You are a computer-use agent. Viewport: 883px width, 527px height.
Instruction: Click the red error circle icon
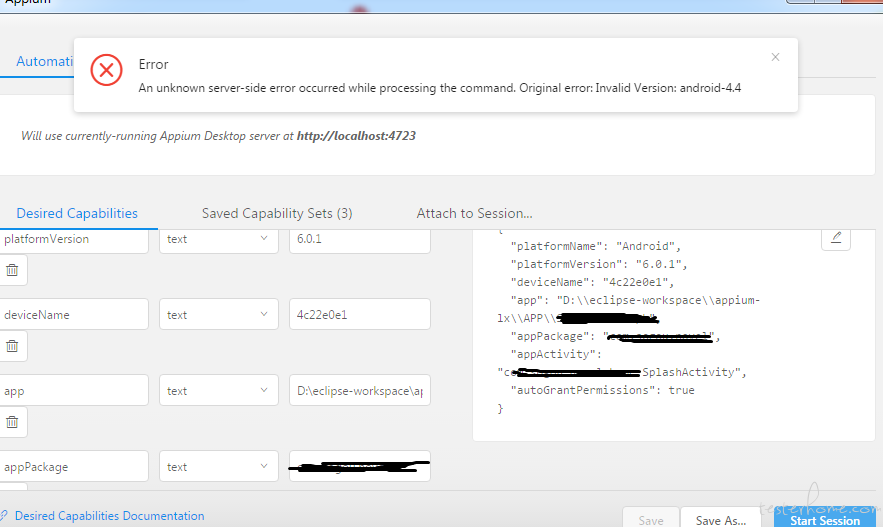[x=106, y=70]
